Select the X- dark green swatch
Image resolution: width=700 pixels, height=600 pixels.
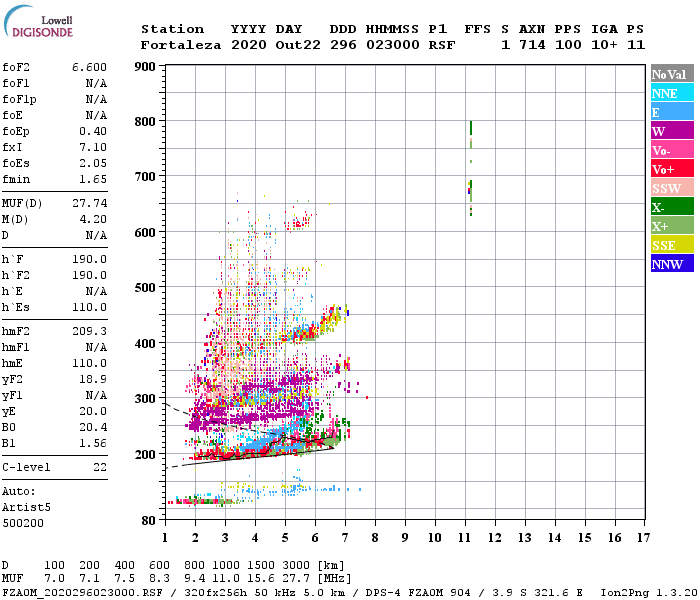[x=672, y=207]
